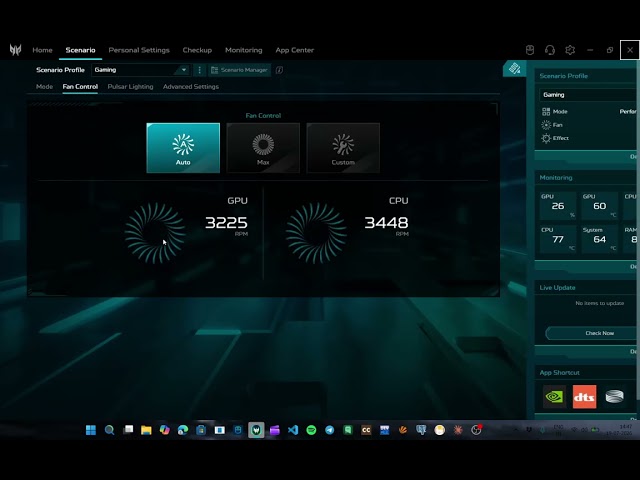Click GPU usage tile showing 26

(x=558, y=206)
